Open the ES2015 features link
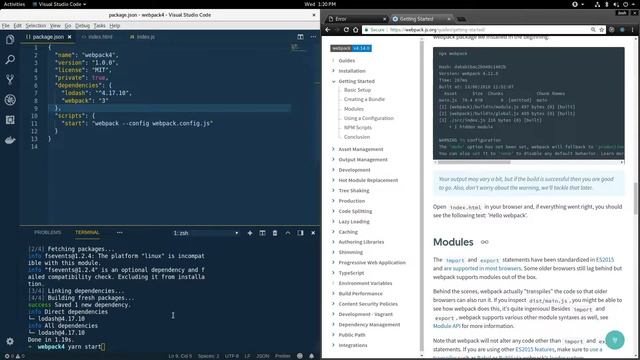Image resolution: width=640 pixels, height=360 pixels. click(x=535, y=349)
